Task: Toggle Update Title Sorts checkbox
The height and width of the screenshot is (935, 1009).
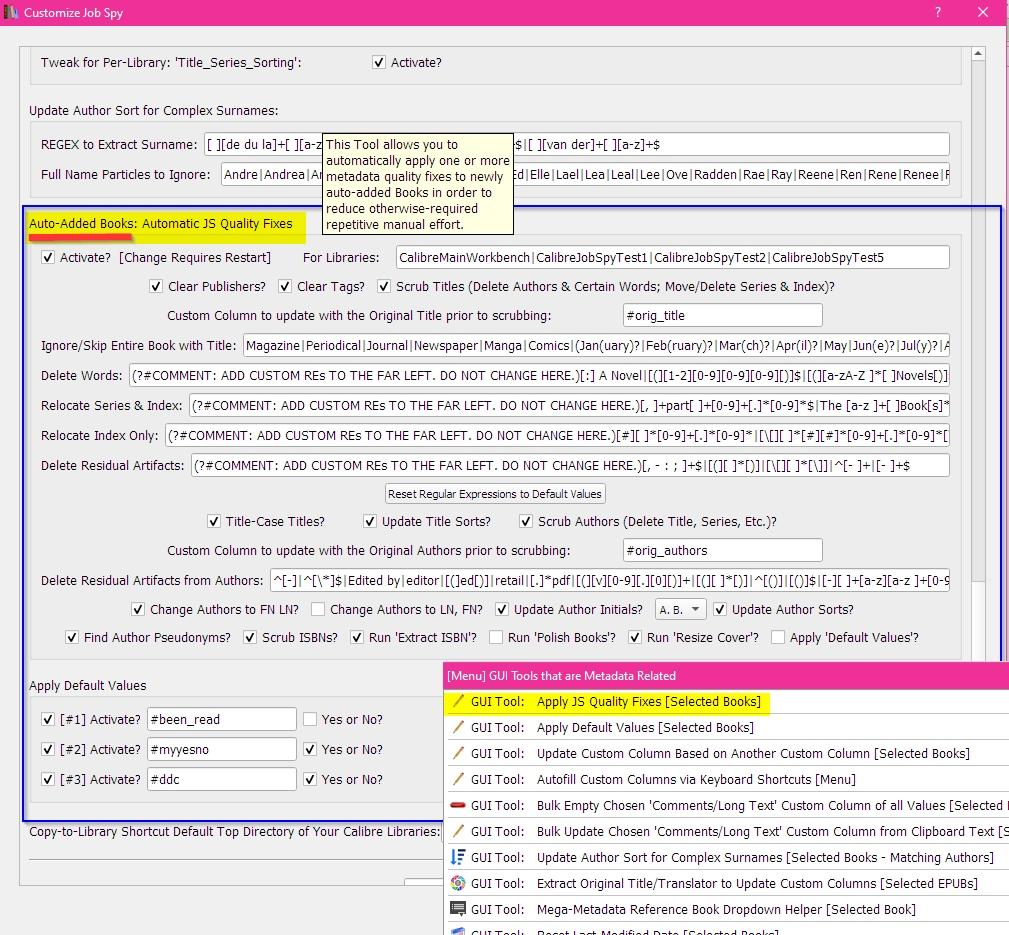Action: [x=370, y=521]
